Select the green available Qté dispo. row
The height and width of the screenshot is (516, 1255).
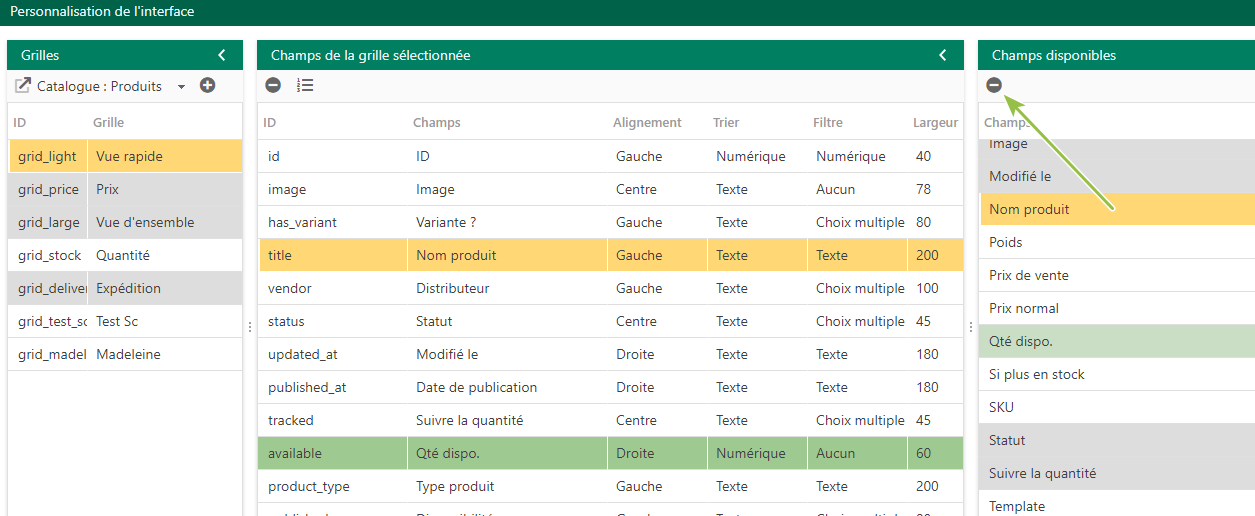(x=610, y=453)
